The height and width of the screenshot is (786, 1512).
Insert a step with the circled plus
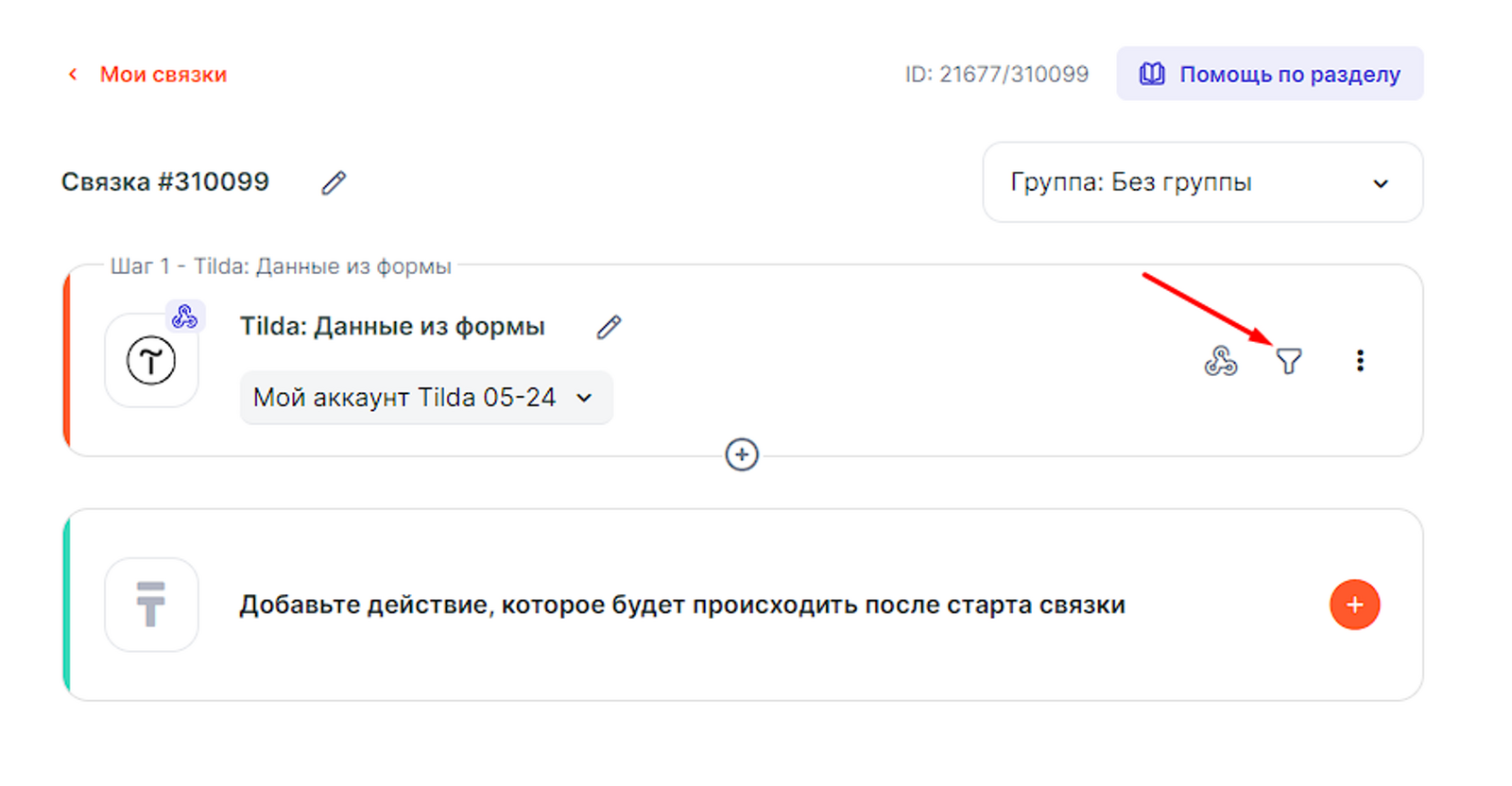[x=742, y=455]
